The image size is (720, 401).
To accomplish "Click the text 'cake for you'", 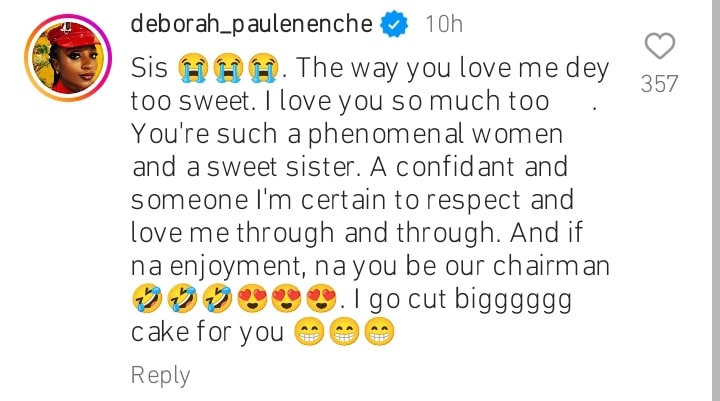I will coord(208,332).
